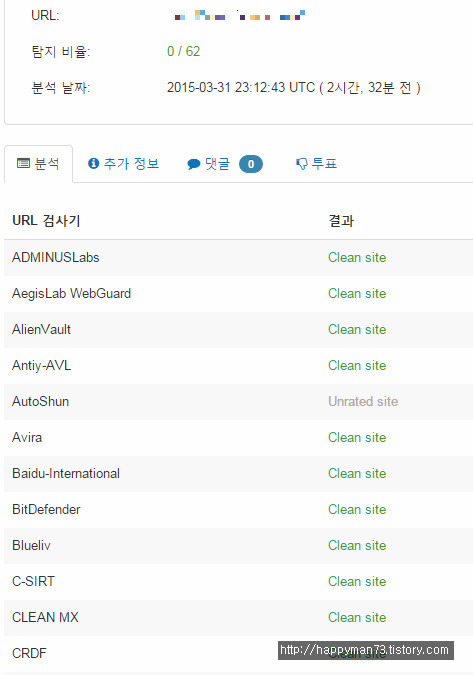Select the C-SIRT scanner name
This screenshot has height=675, width=473.
pyautogui.click(x=34, y=581)
